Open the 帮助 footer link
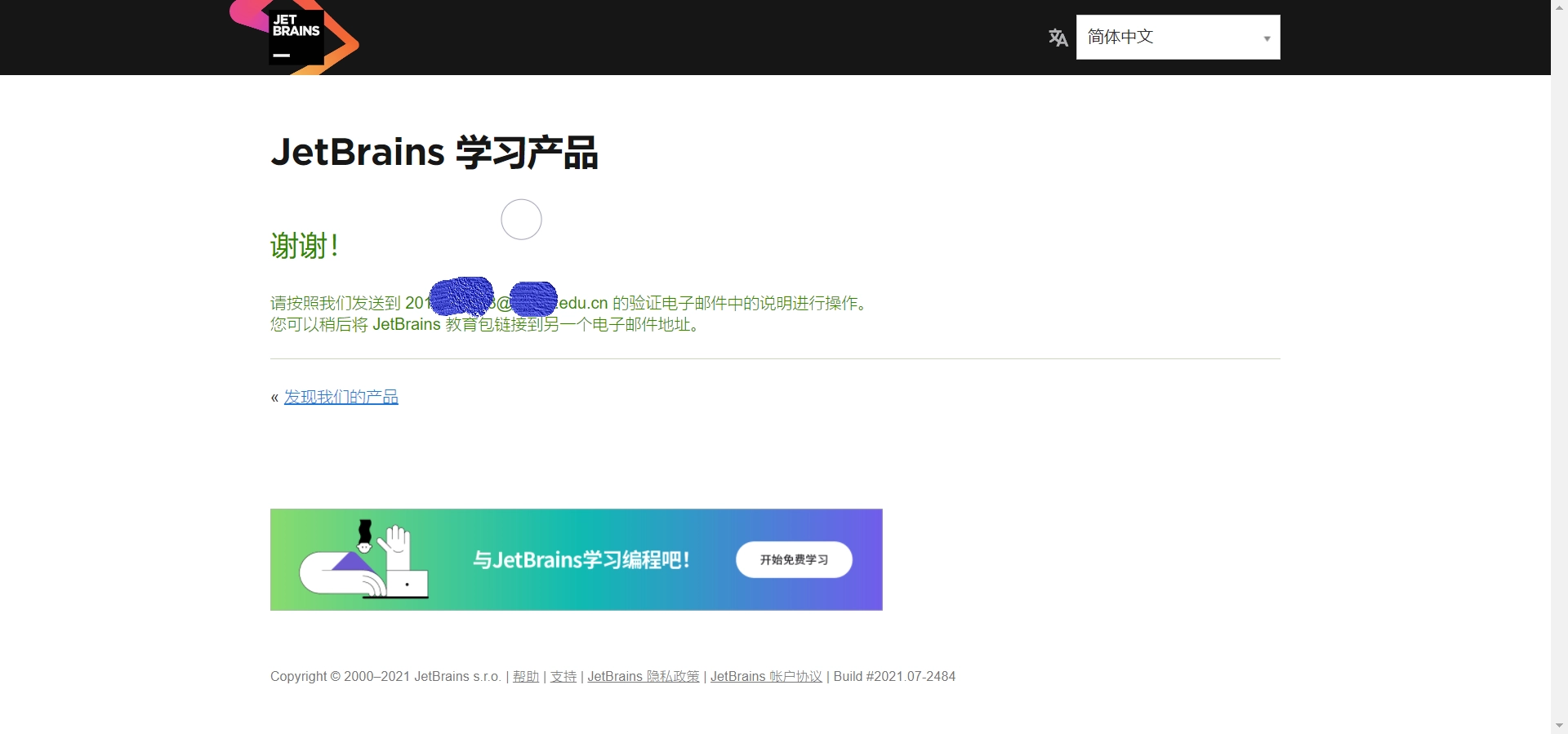 [526, 676]
